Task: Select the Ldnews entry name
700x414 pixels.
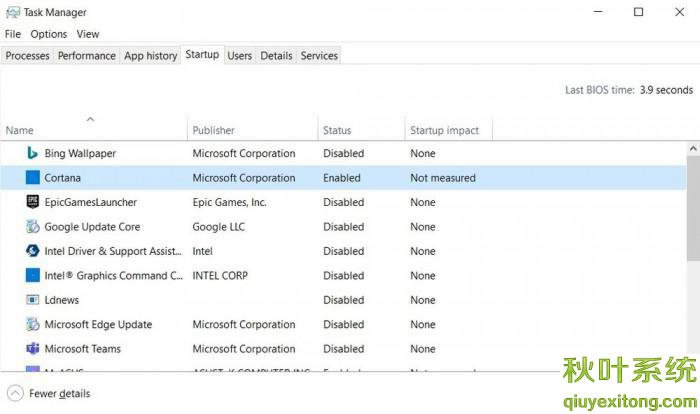Action: [62, 300]
